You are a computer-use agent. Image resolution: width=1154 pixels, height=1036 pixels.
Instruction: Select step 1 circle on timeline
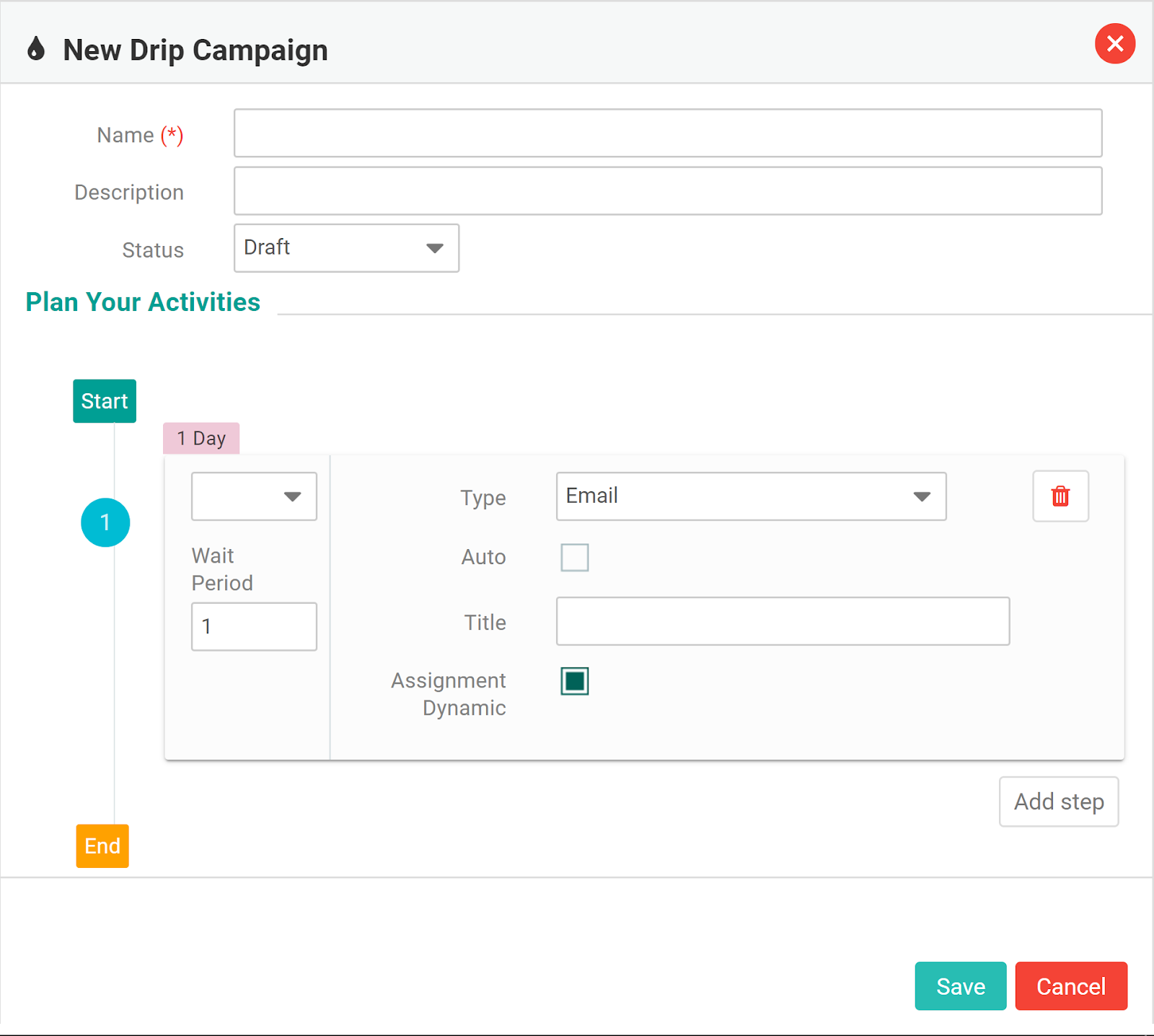point(105,522)
